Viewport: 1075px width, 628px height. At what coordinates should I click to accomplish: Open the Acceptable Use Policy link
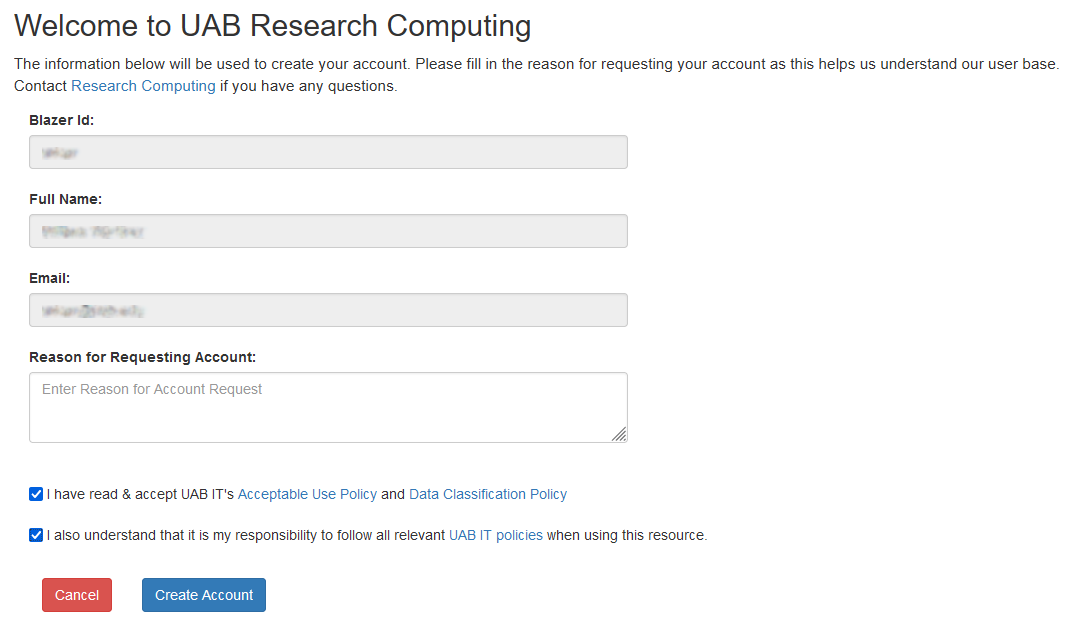coord(307,494)
